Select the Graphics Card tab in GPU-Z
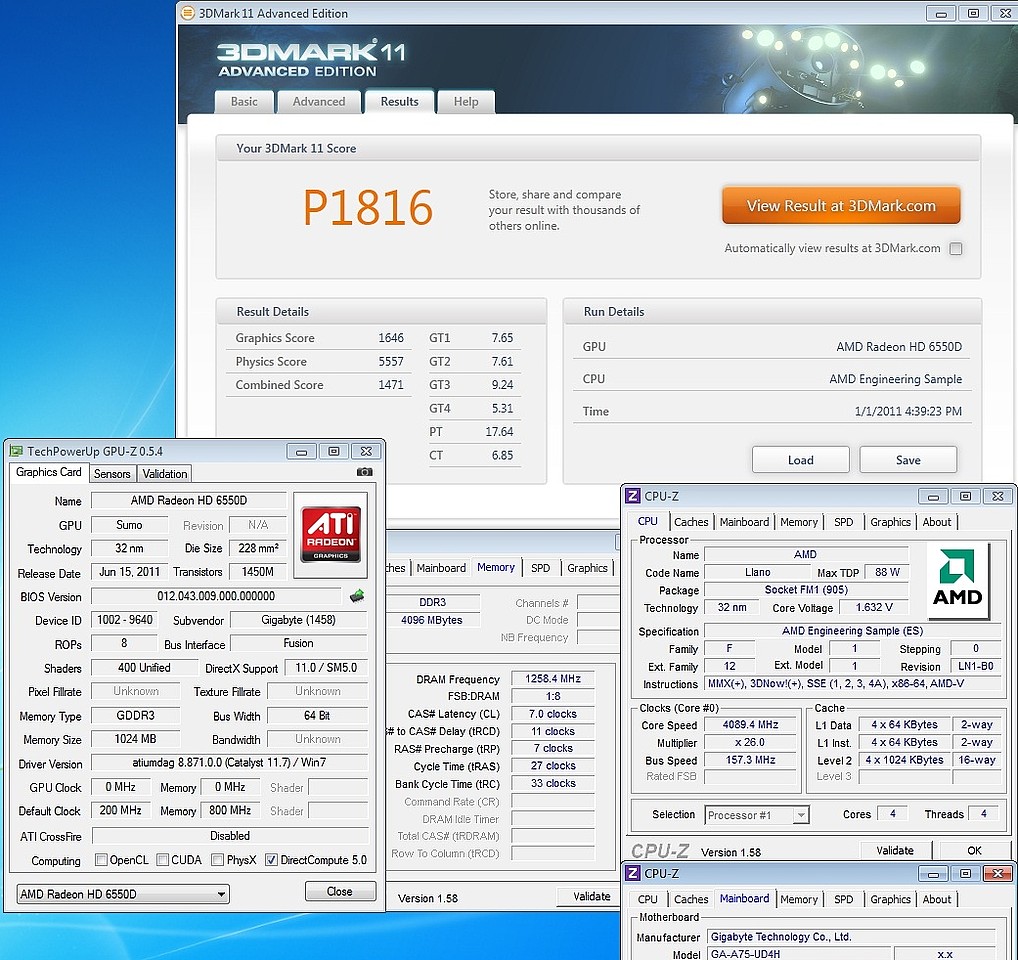This screenshot has width=1018, height=960. coord(49,472)
